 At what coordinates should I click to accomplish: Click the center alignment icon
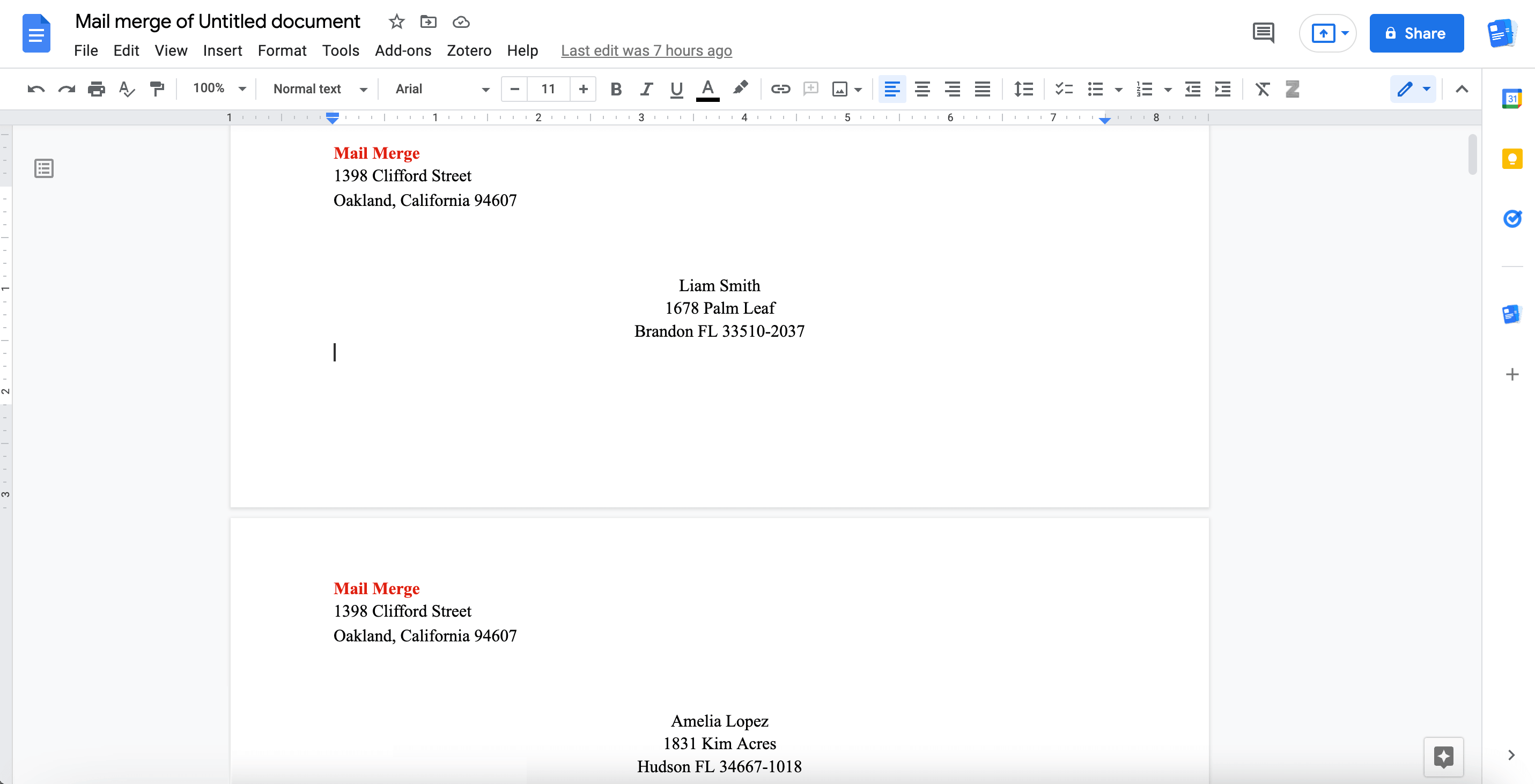(922, 89)
